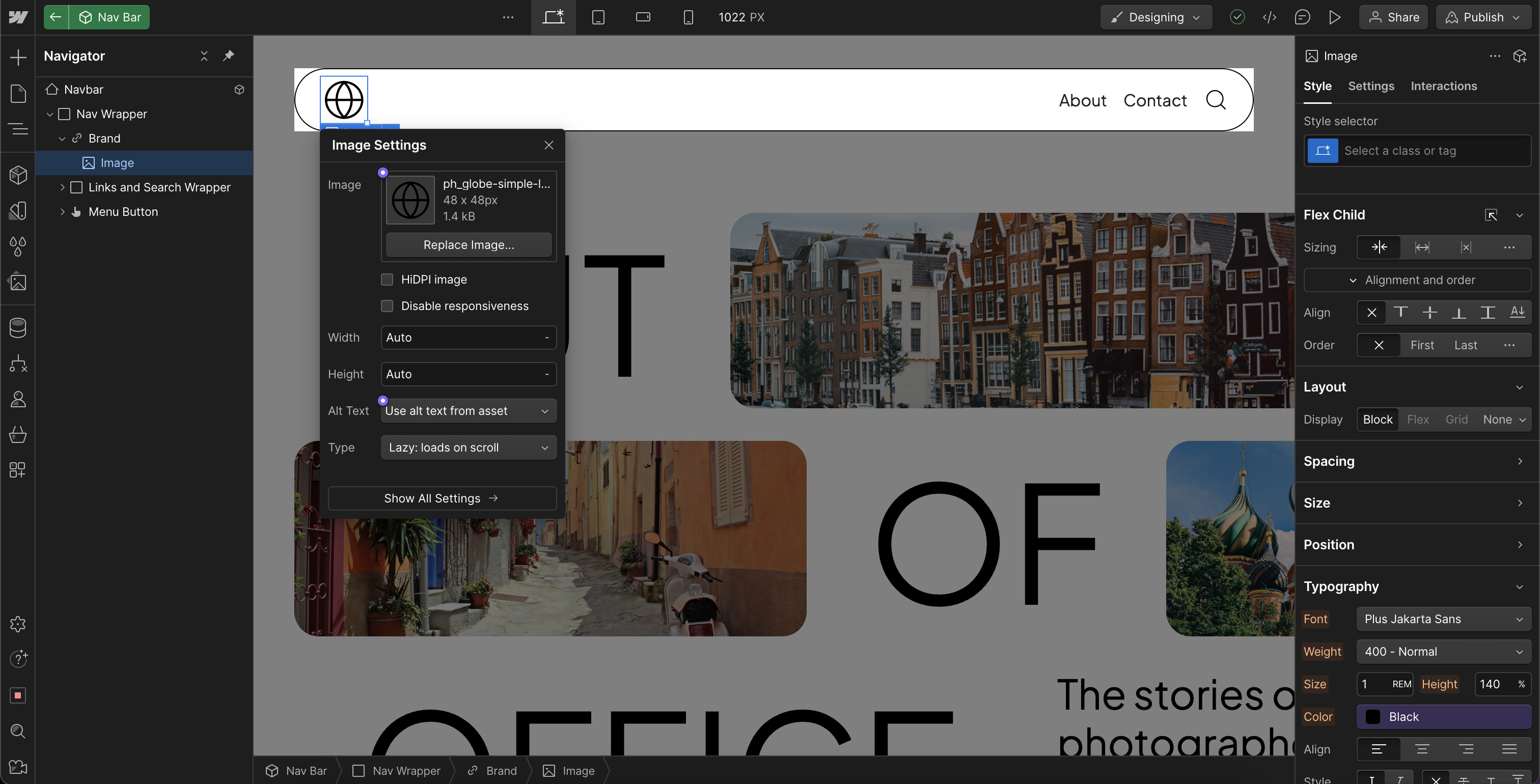The image size is (1540, 784).
Task: Open the Webflow logo menu
Action: [x=18, y=17]
